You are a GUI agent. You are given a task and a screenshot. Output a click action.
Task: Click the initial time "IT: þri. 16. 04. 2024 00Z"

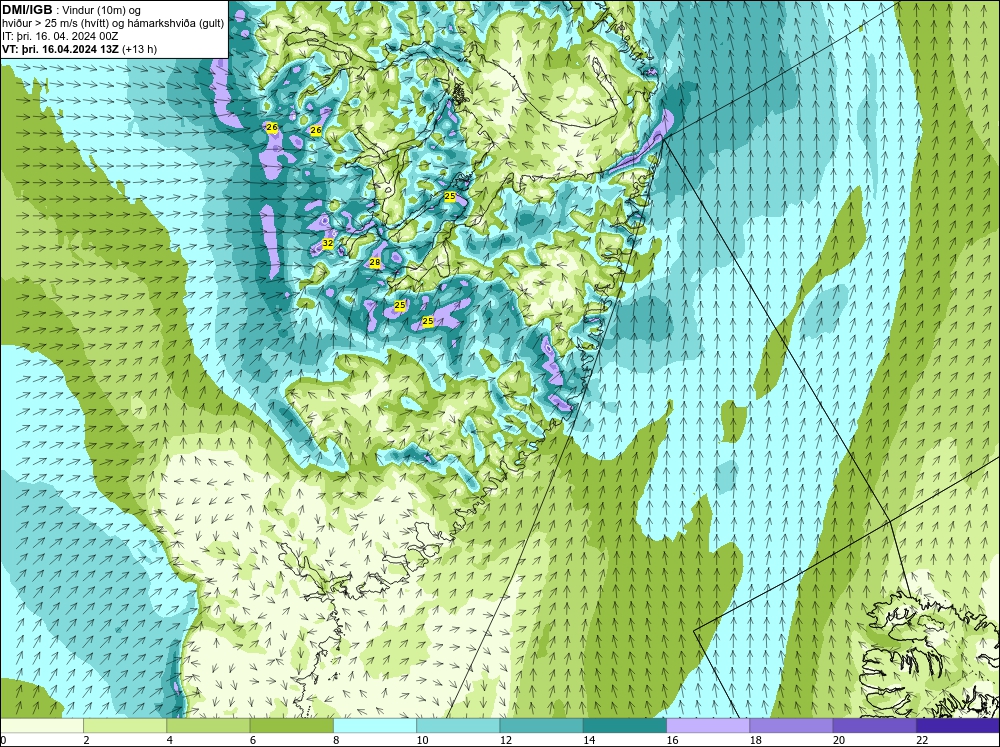60,36
